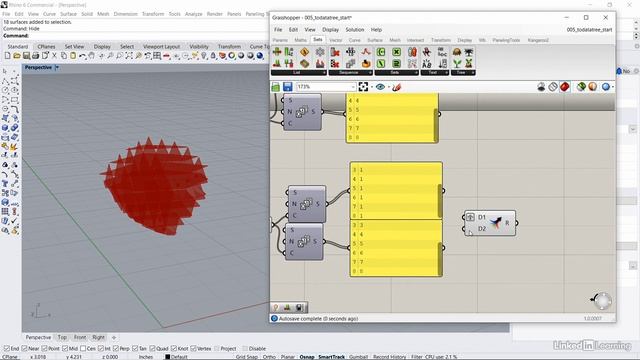Switch to Rhino CPlanes toolbar tab
The width and height of the screenshot is (640, 360).
[x=46, y=47]
